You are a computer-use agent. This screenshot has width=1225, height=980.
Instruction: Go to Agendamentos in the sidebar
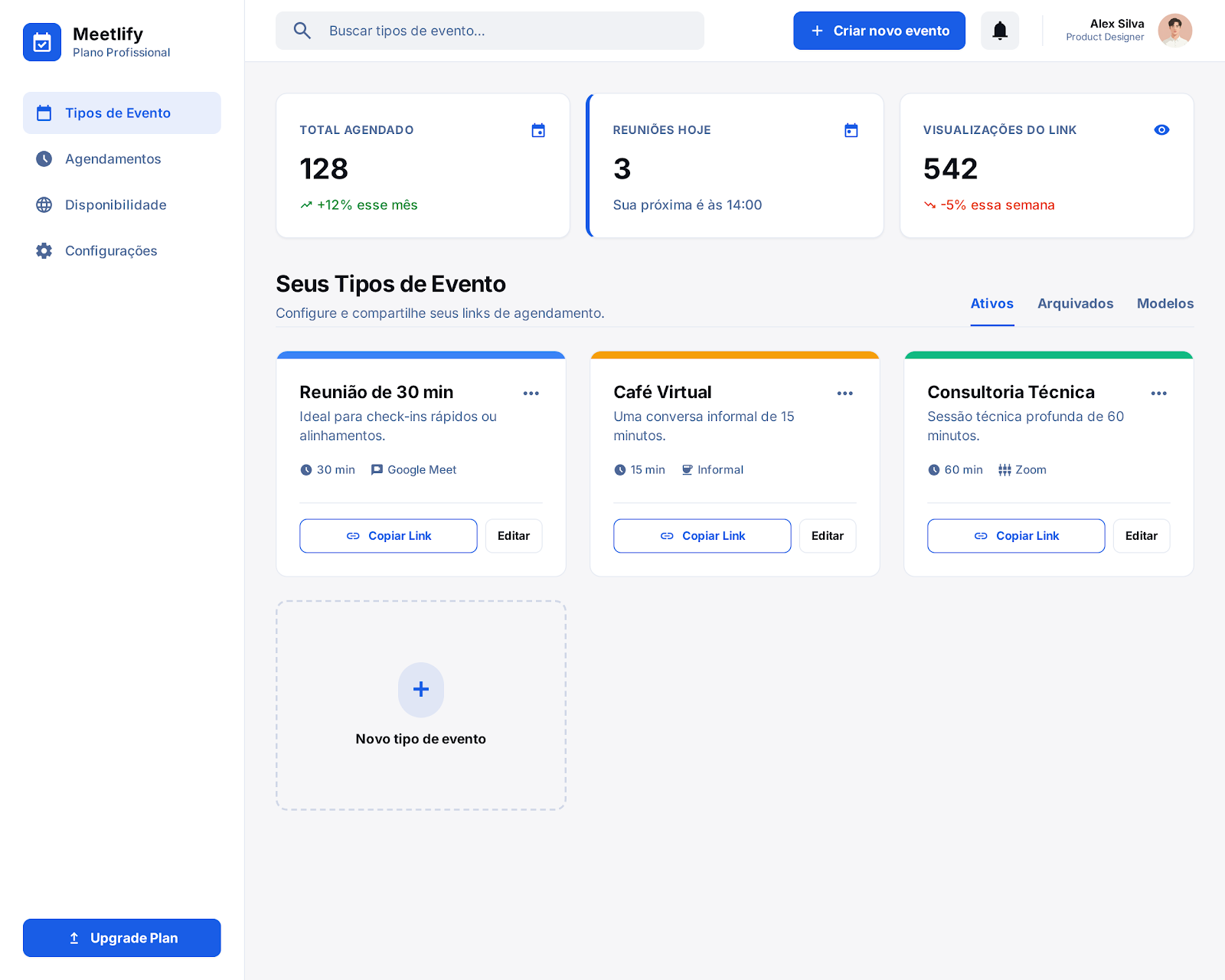coord(113,159)
